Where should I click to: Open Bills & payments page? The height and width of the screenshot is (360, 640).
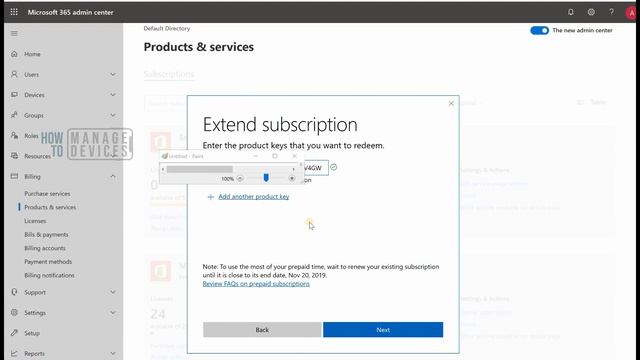point(46,235)
